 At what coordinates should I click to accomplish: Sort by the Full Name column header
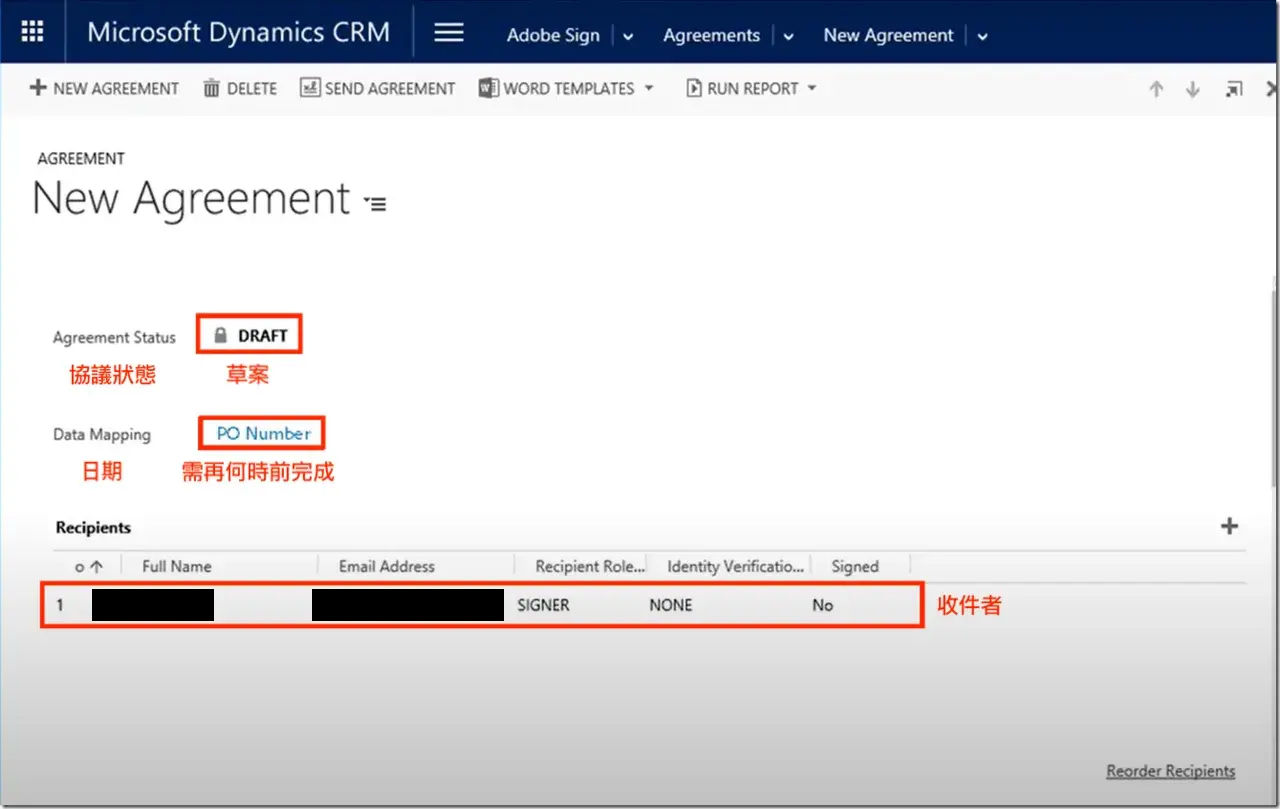pos(177,566)
